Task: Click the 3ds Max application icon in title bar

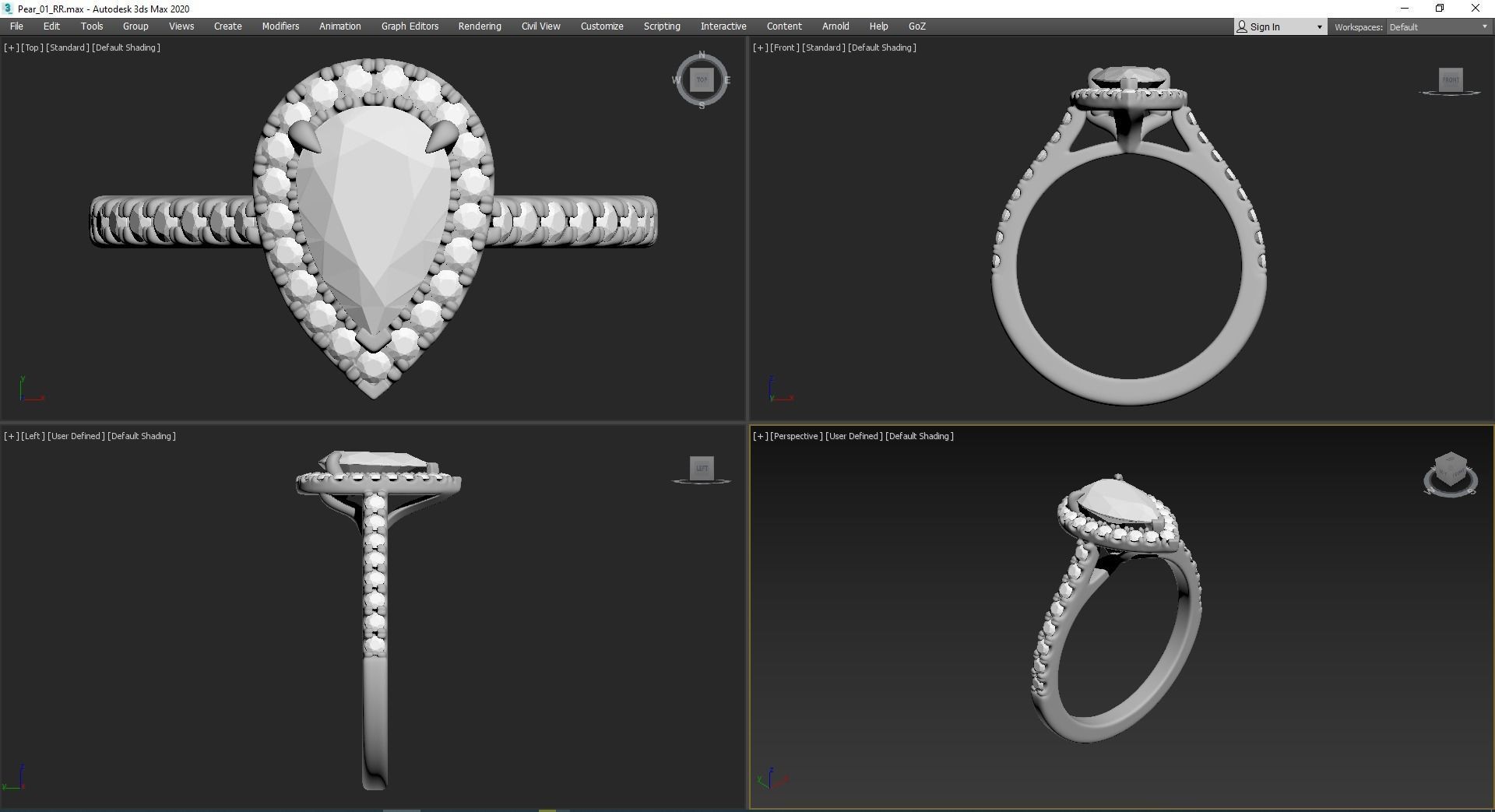Action: (x=8, y=9)
